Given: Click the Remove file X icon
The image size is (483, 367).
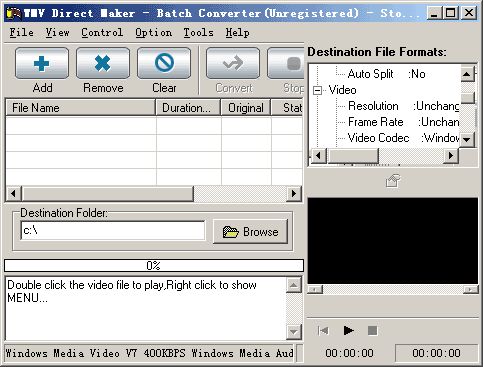Looking at the screenshot, I should tap(103, 63).
